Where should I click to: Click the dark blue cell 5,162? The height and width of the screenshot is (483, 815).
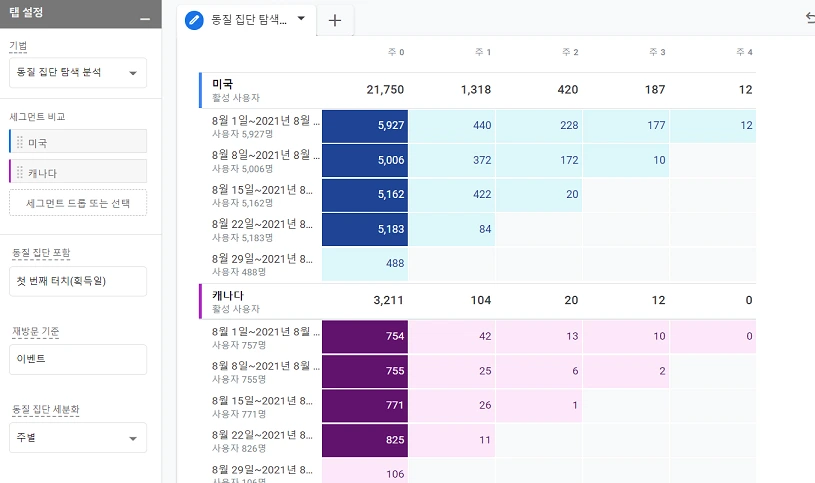click(x=365, y=194)
